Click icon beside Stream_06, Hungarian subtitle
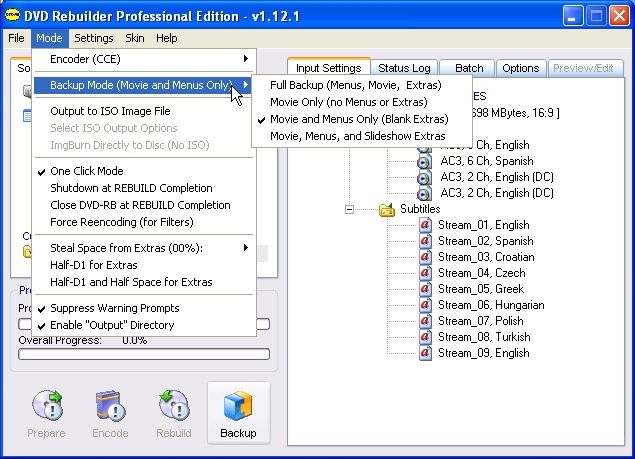 [x=425, y=305]
